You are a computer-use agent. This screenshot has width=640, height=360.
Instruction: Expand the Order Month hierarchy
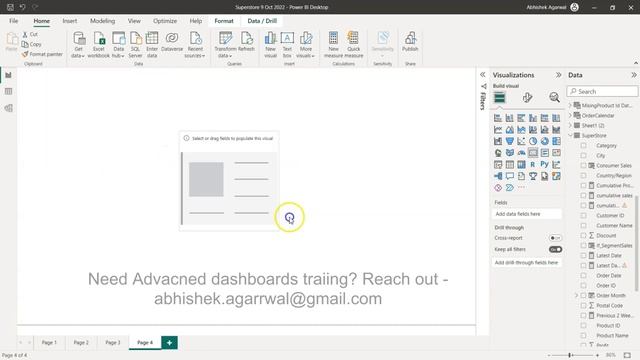pyautogui.click(x=576, y=296)
